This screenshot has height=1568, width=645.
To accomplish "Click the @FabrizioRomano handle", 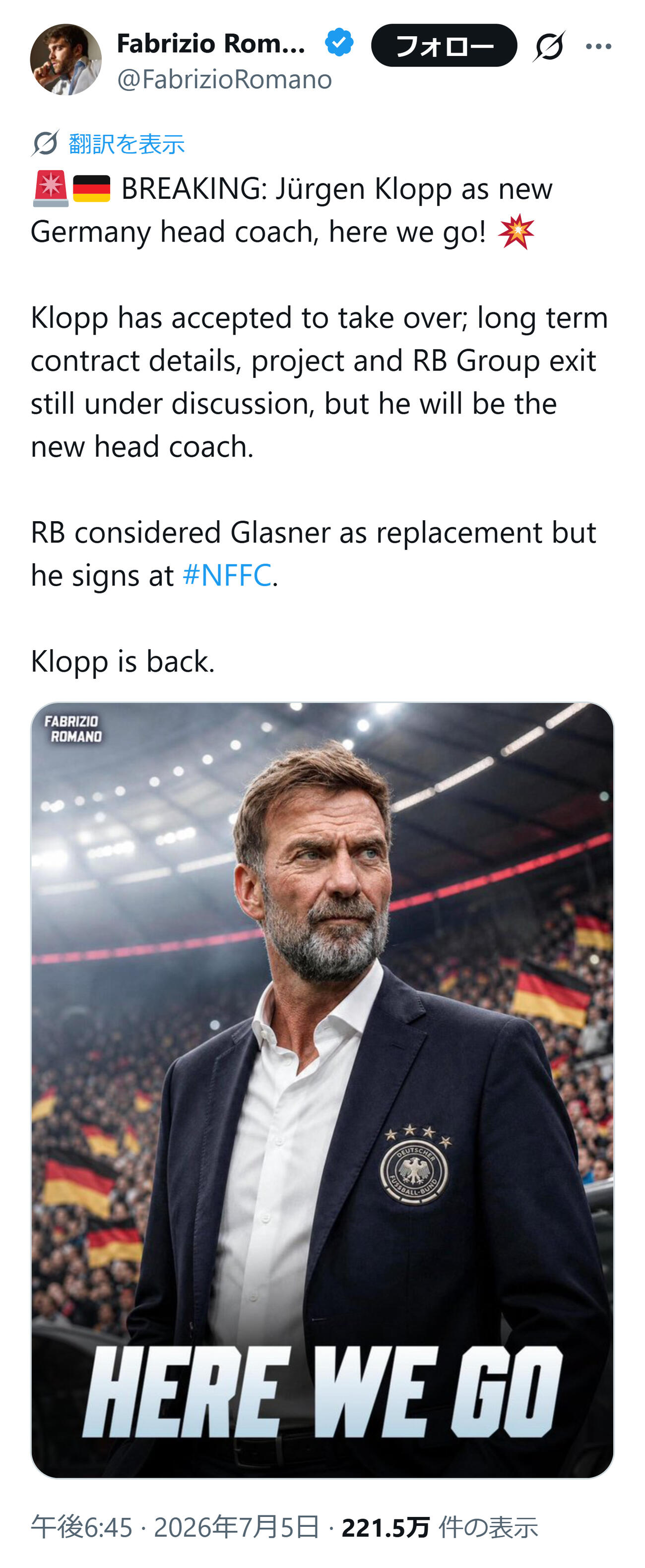I will [224, 79].
